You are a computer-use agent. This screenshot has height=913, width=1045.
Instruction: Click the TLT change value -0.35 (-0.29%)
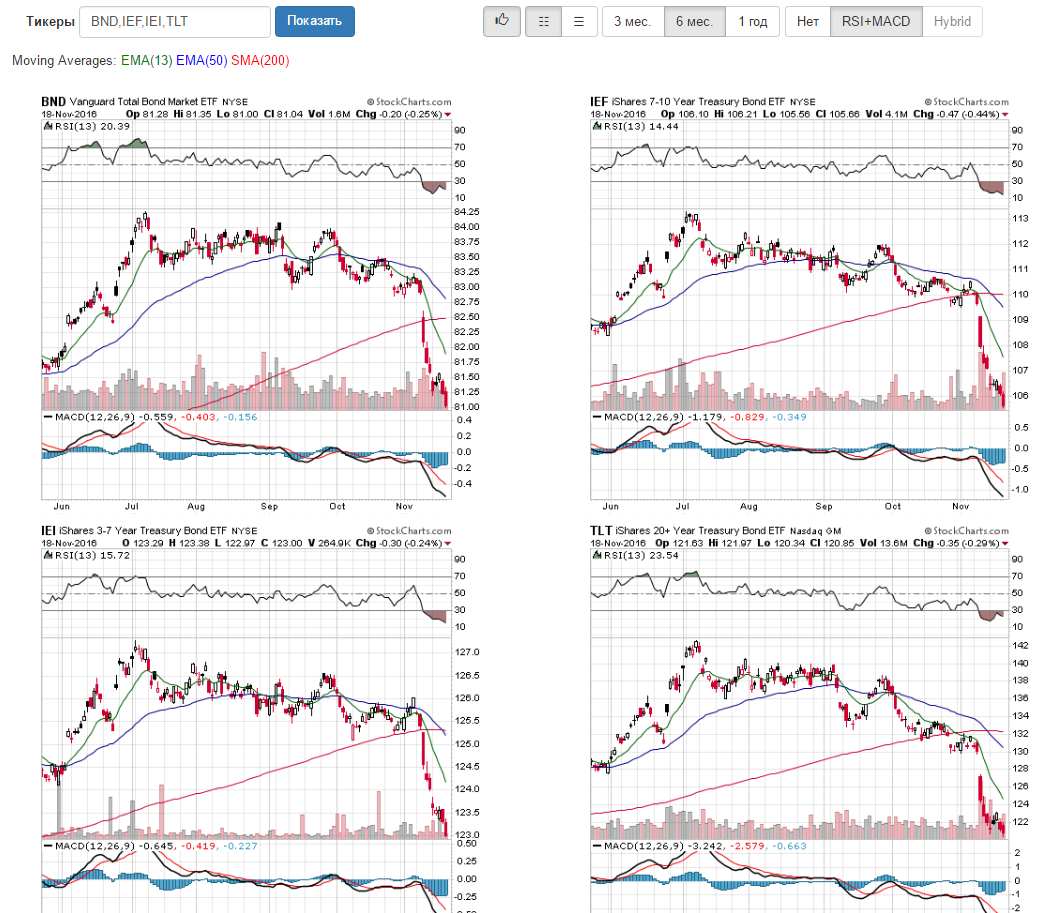967,543
